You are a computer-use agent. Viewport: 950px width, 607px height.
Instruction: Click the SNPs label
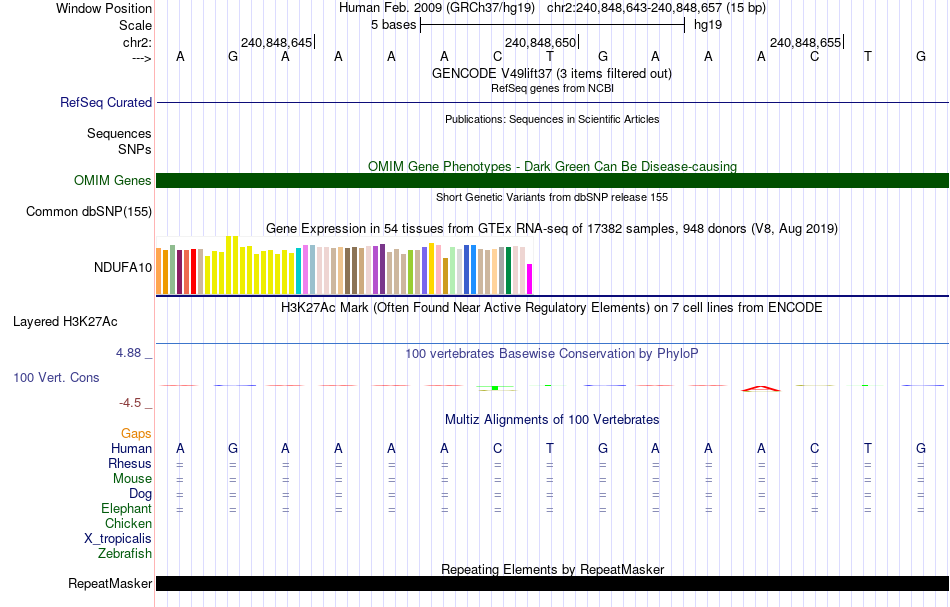point(135,149)
